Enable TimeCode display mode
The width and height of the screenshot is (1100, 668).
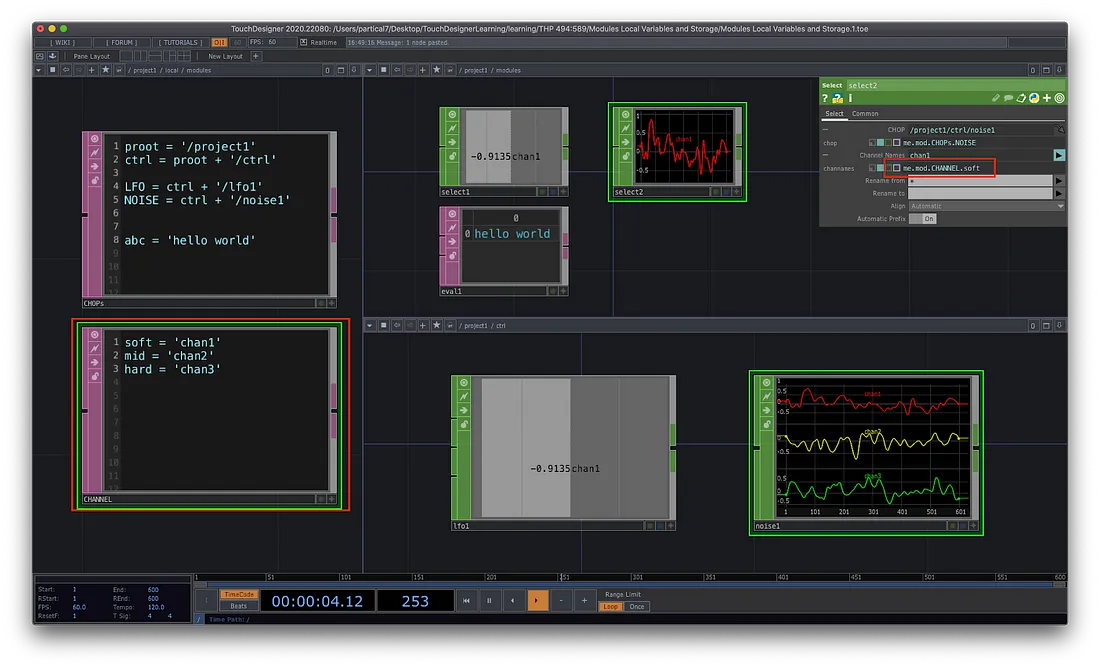tap(238, 594)
